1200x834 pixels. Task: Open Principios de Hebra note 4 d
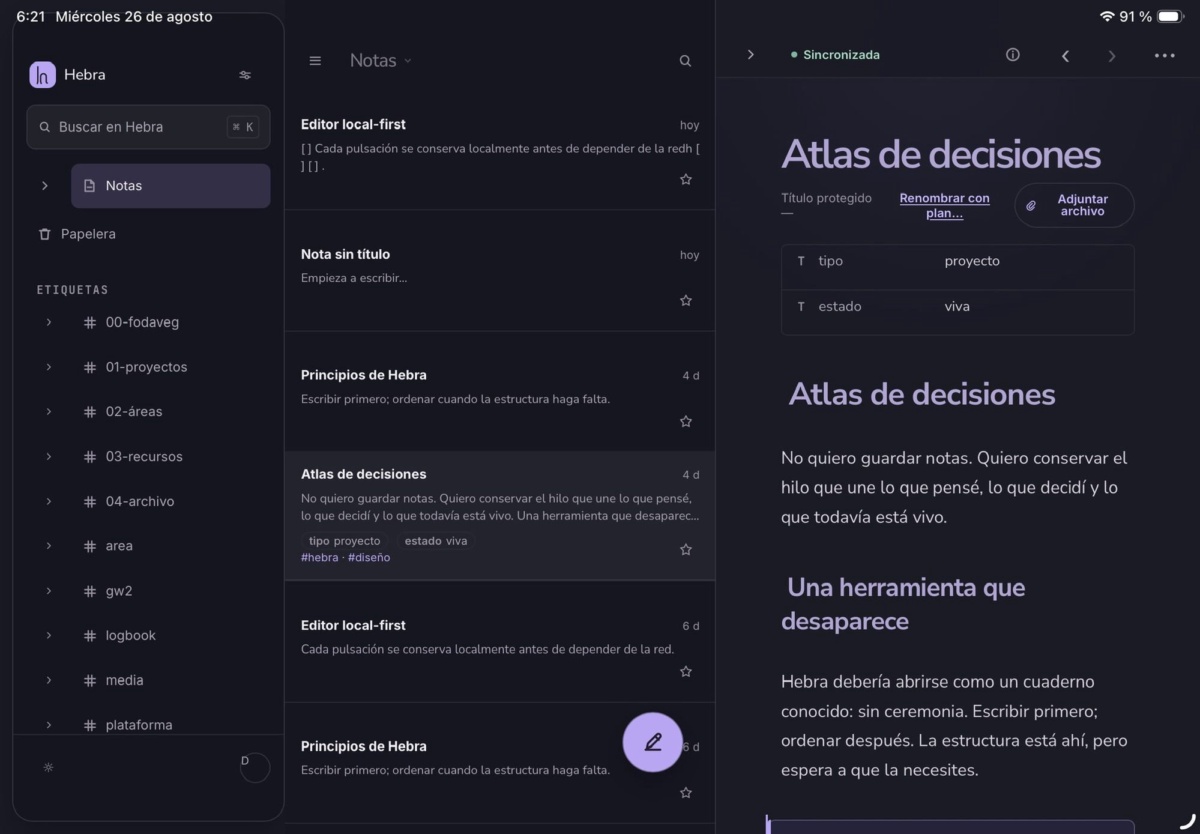[500, 392]
